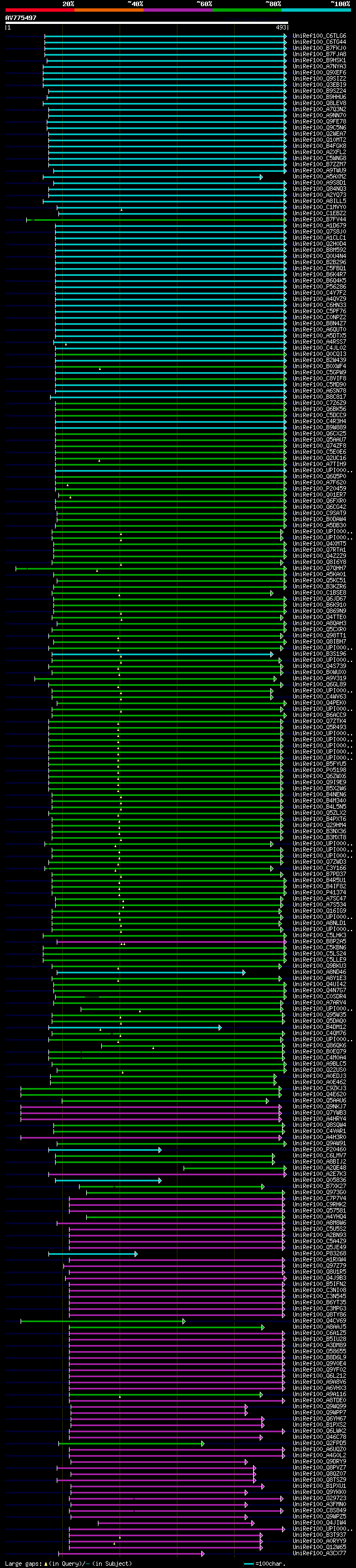This screenshot has height=1568, width=356.
Task: Open hit UniRef100_Q10MT2
Action: pyautogui.click(x=319, y=140)
